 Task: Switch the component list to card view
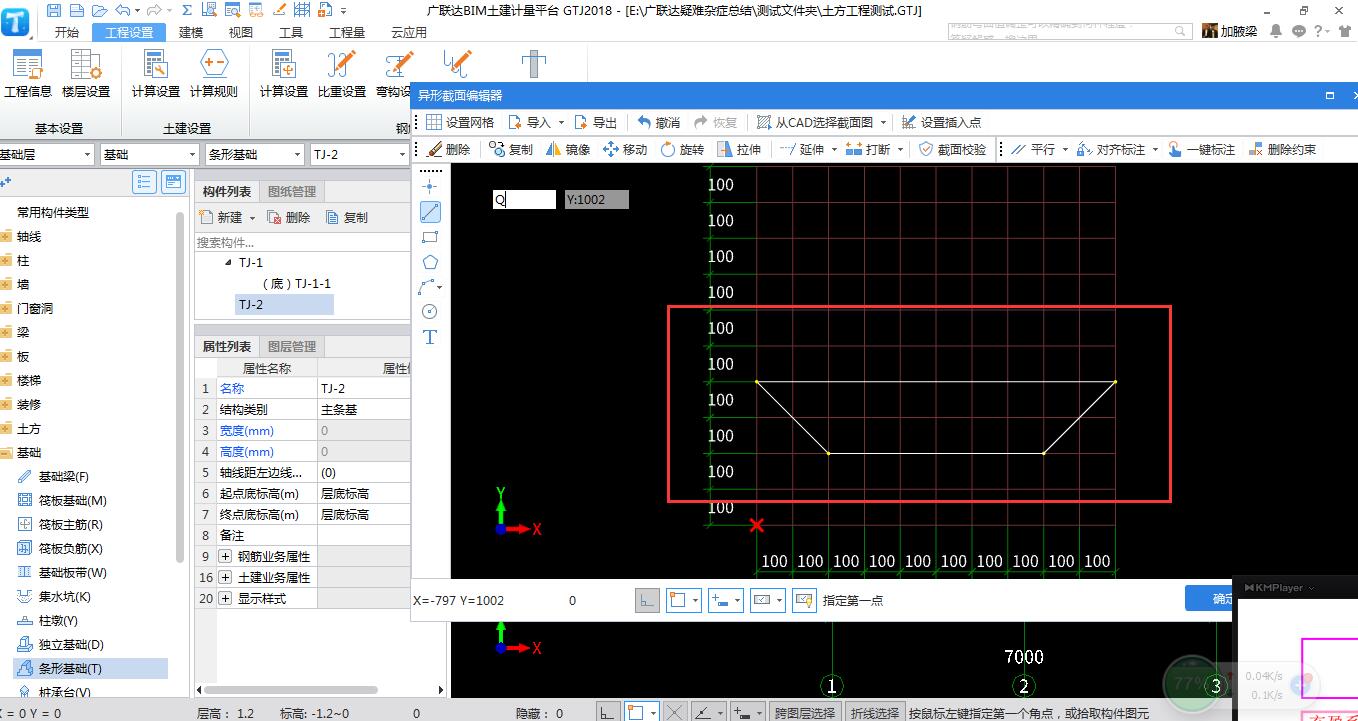click(174, 181)
